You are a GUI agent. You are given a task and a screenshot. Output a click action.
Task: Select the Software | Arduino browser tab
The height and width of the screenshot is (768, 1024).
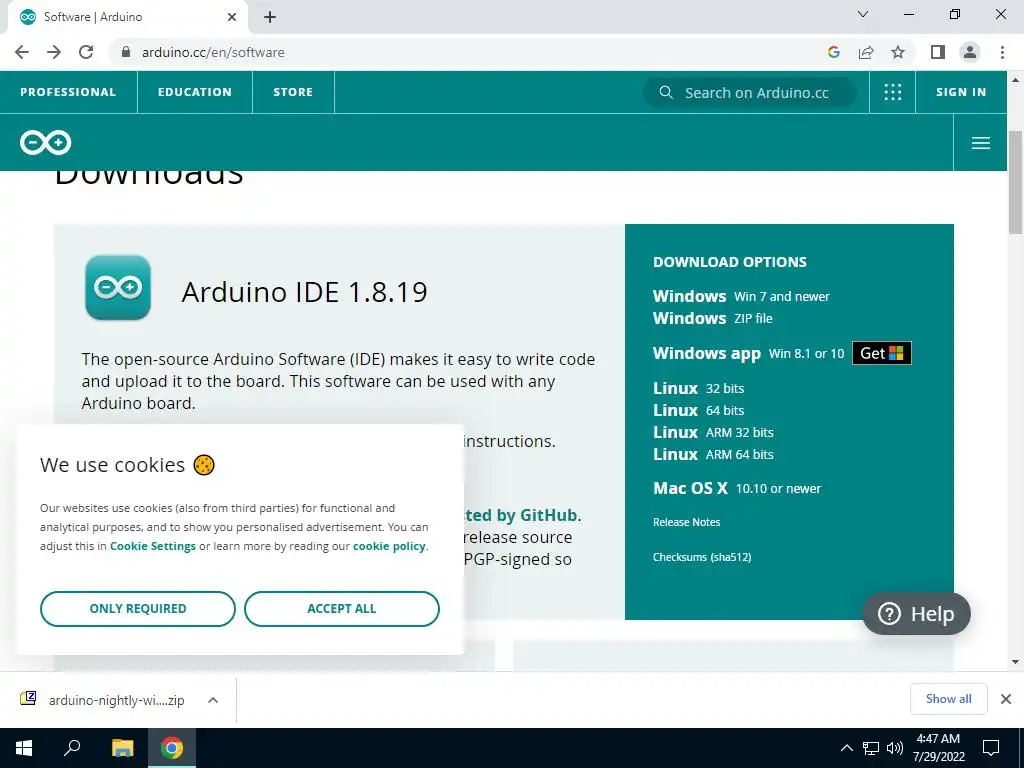127,17
